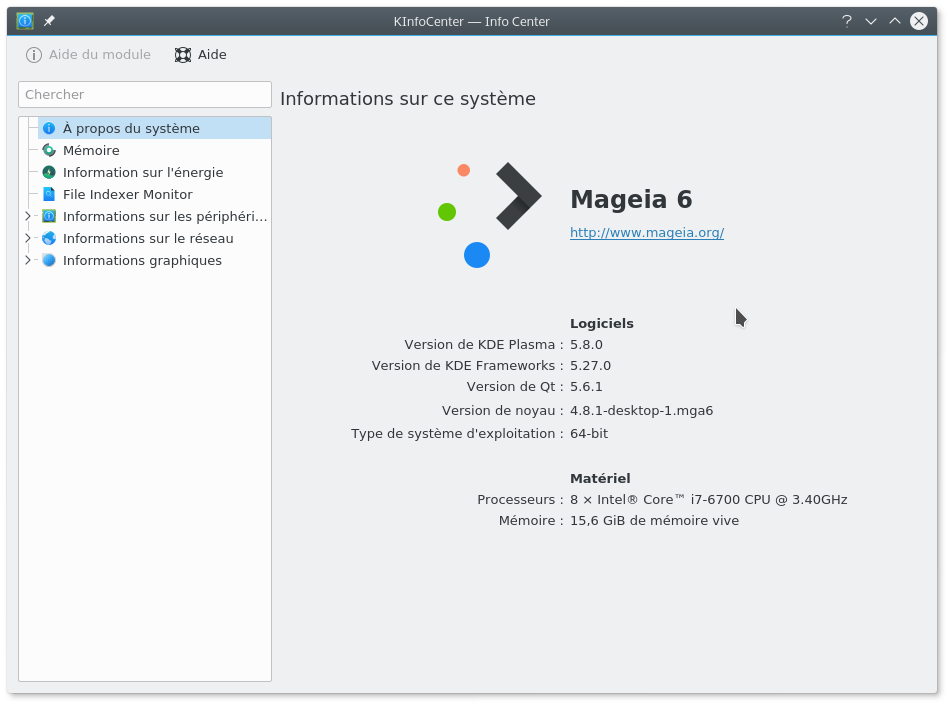Click the Intel Core i7-6700 processor text
This screenshot has height=706, width=950.
click(709, 500)
